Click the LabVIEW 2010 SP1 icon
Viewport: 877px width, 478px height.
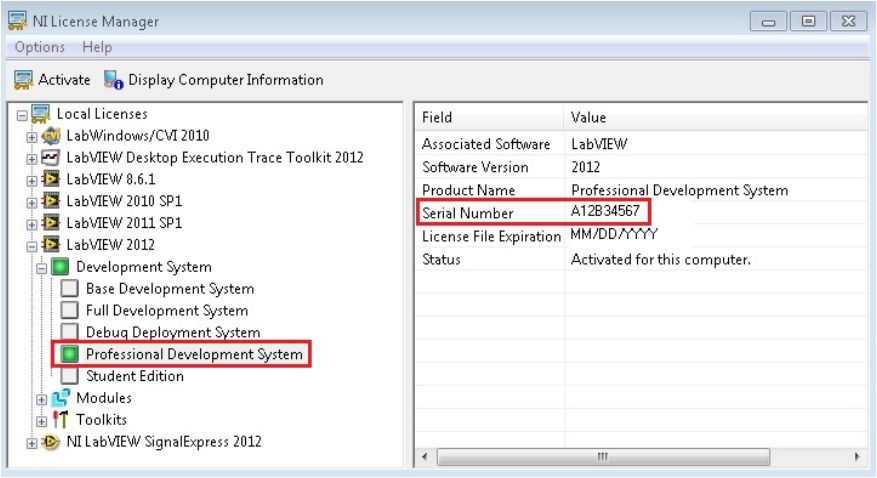[x=51, y=201]
